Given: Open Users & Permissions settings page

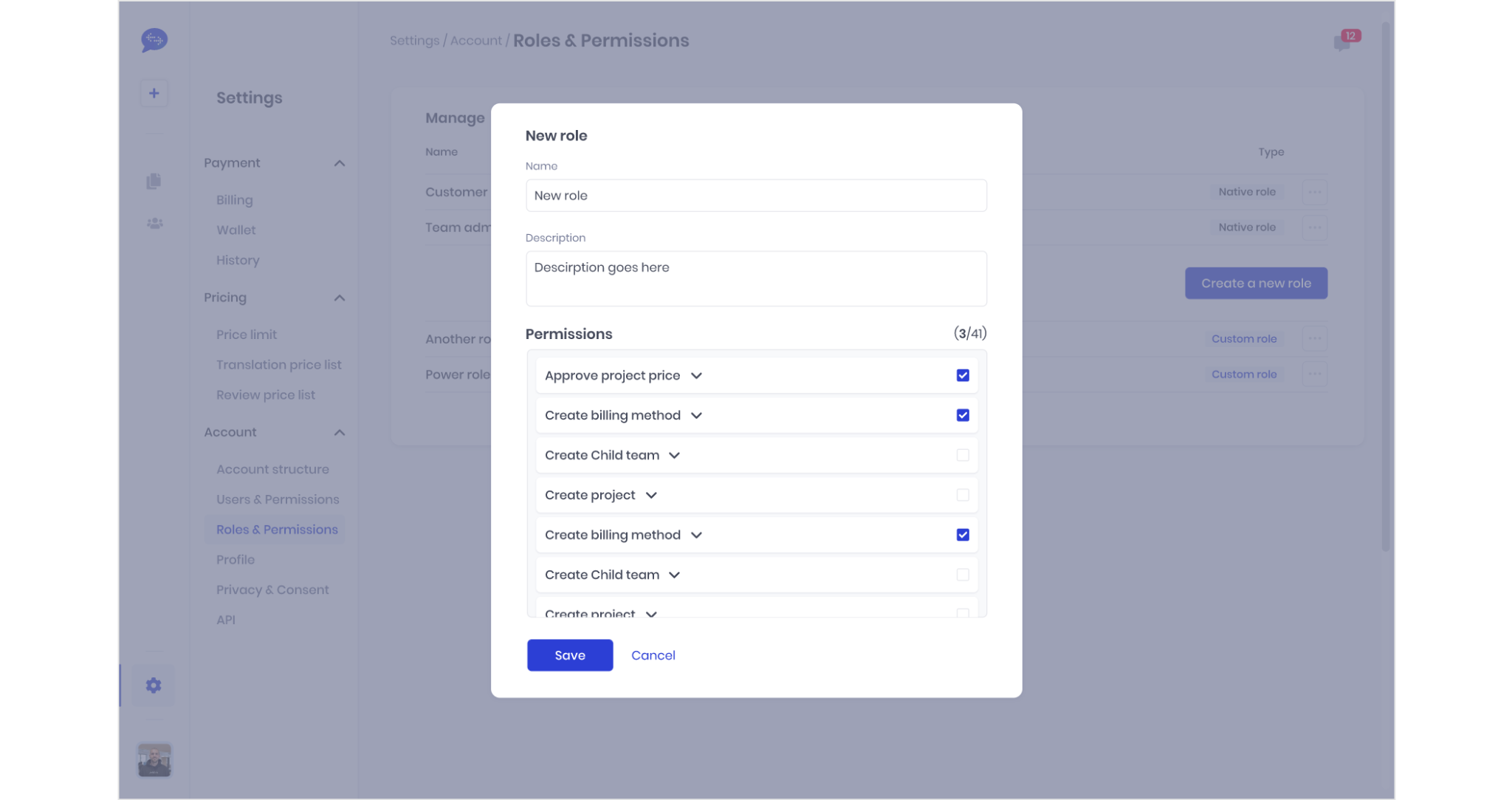Looking at the screenshot, I should tap(278, 499).
